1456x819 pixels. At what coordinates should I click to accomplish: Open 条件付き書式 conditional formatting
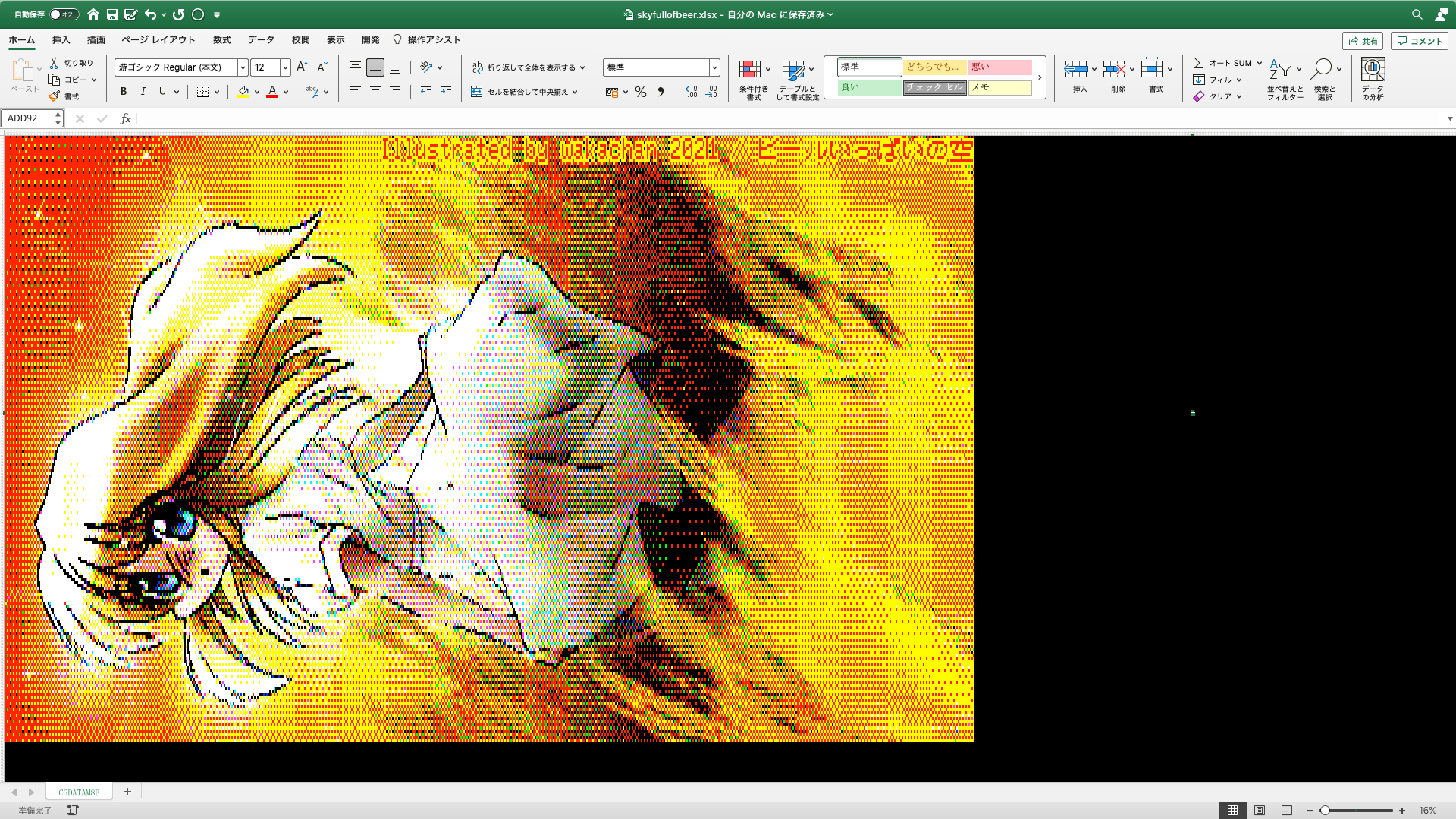(754, 79)
